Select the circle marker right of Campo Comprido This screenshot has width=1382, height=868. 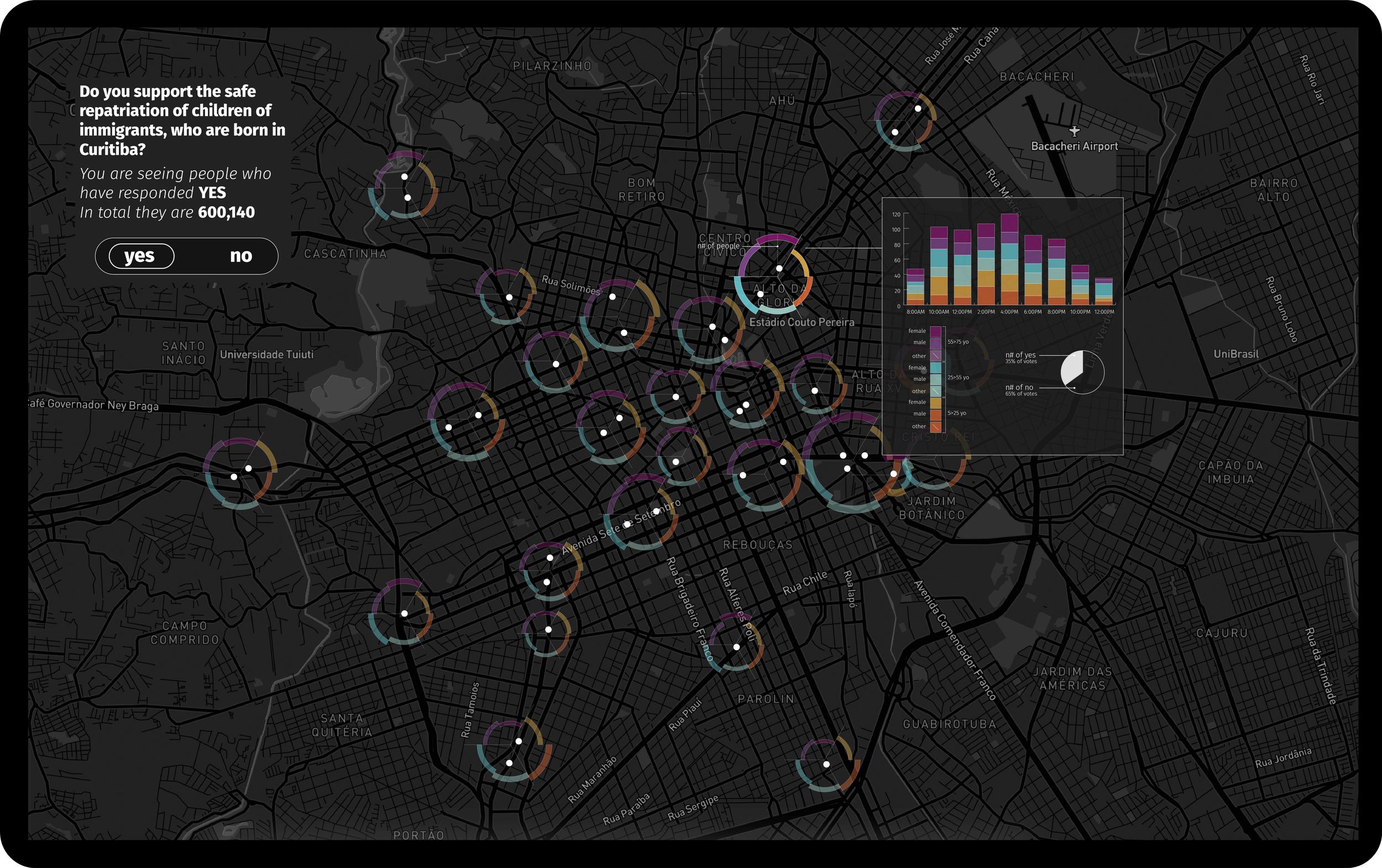(401, 612)
